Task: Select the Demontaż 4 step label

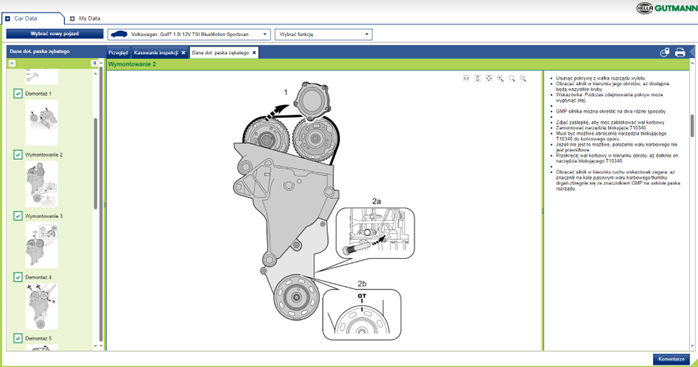Action: click(38, 277)
